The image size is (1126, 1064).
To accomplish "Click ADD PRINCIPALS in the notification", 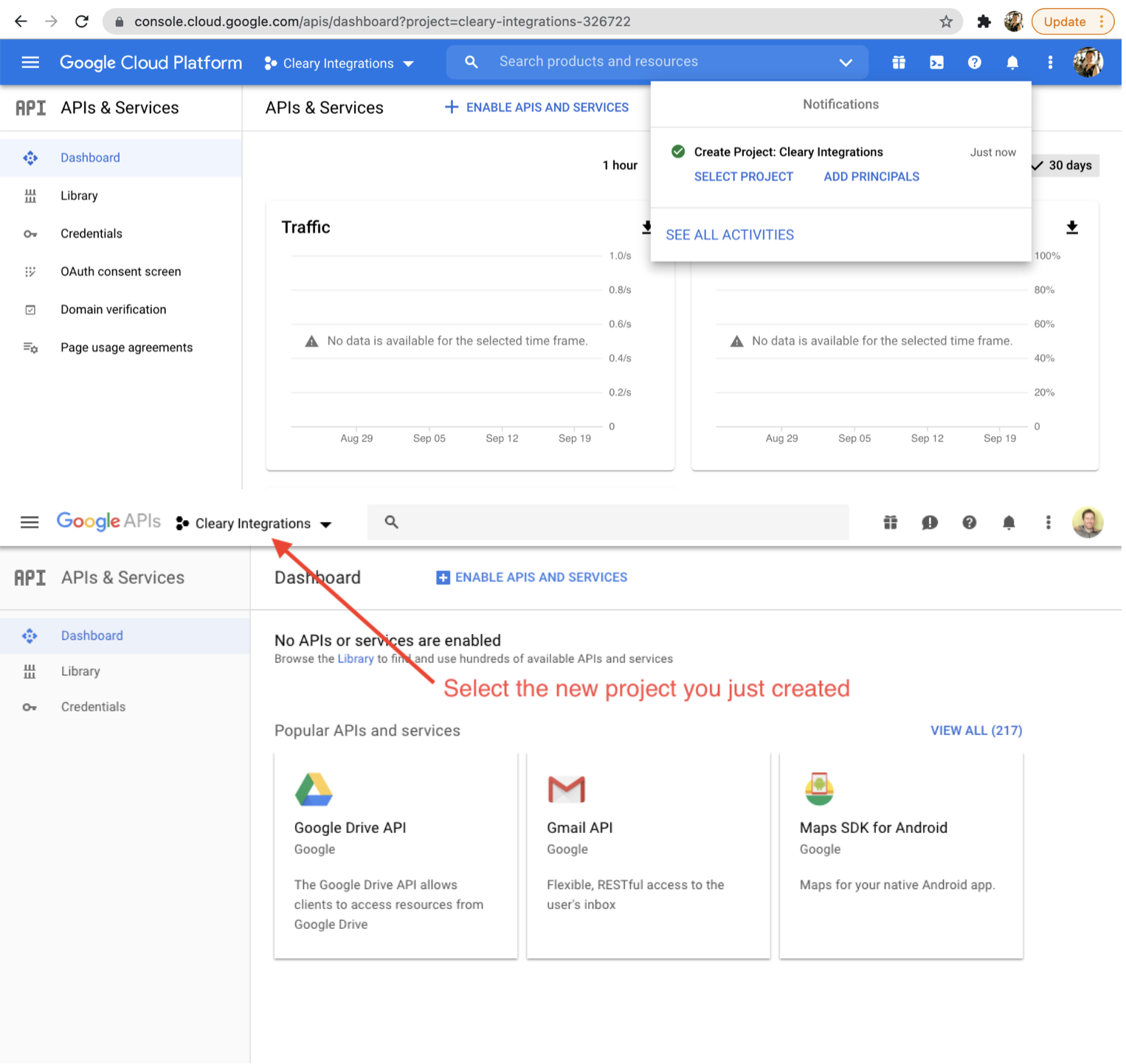I will (871, 176).
